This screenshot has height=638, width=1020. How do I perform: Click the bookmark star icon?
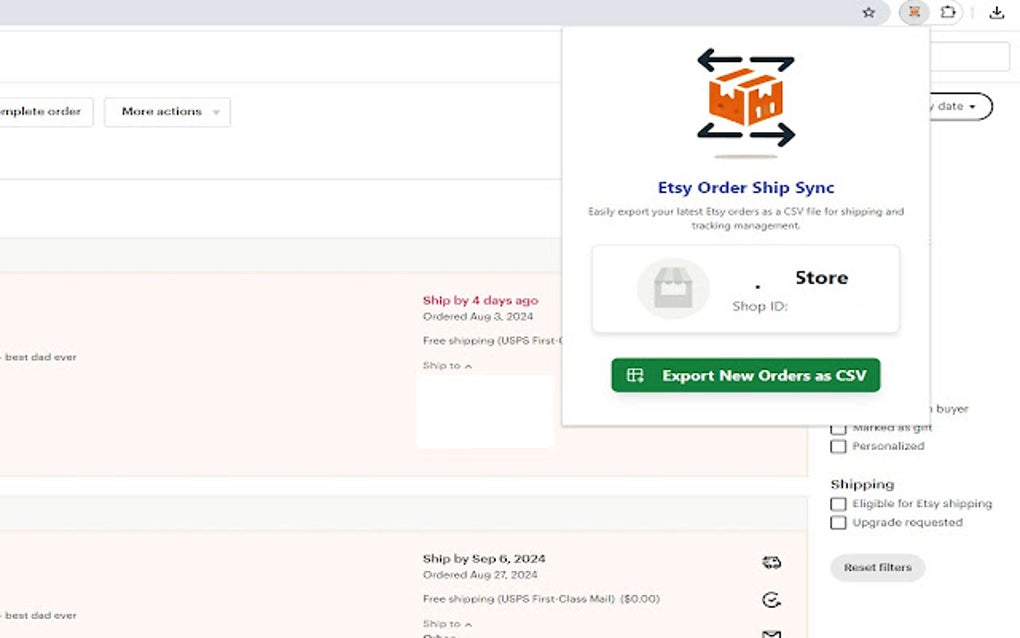[869, 13]
